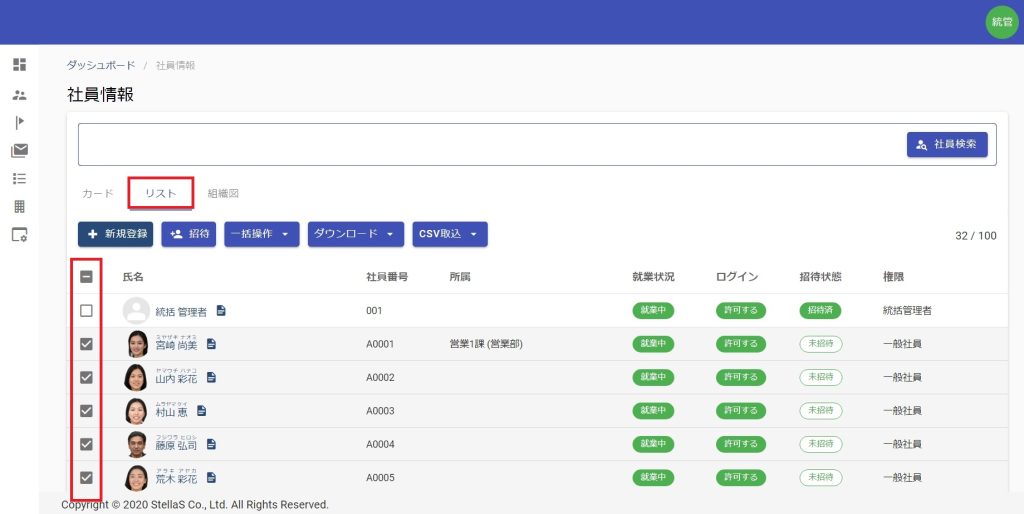Click the 新規登録 button
This screenshot has height=514, width=1024.
click(x=115, y=234)
